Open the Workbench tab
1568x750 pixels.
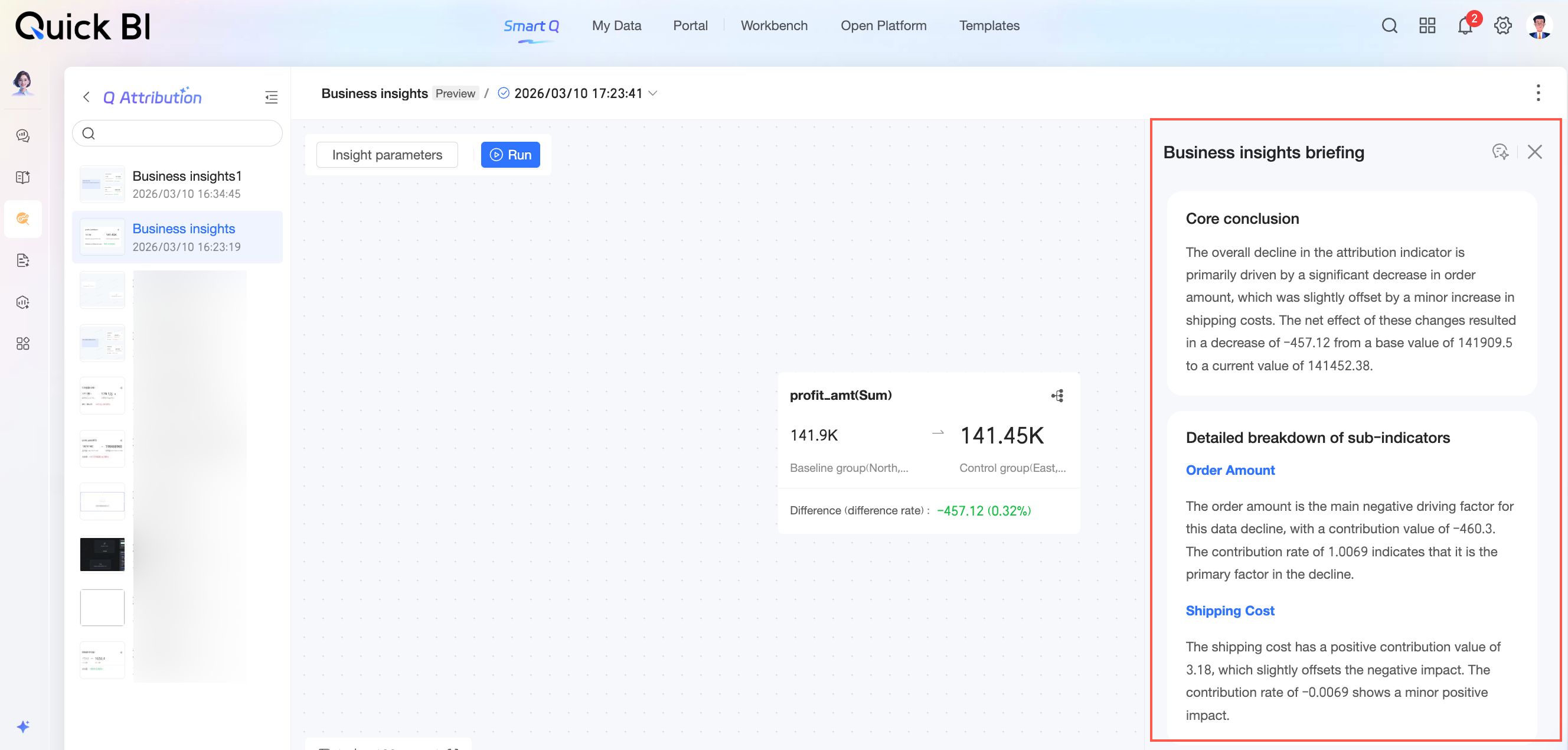(773, 25)
